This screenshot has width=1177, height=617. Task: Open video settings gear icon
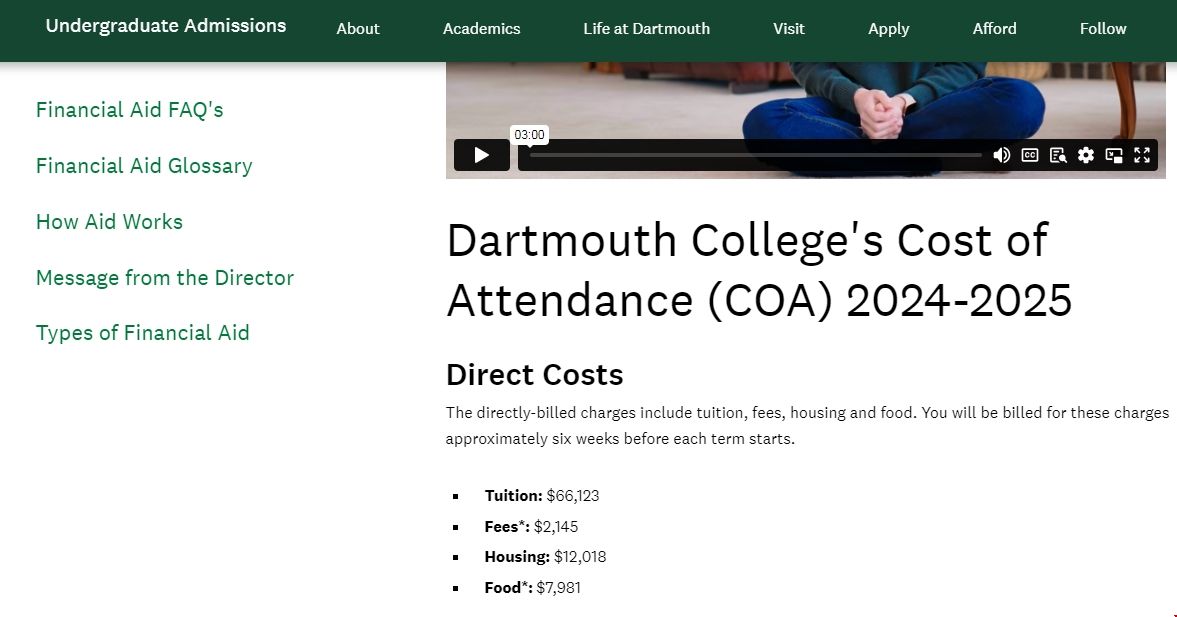pyautogui.click(x=1086, y=155)
